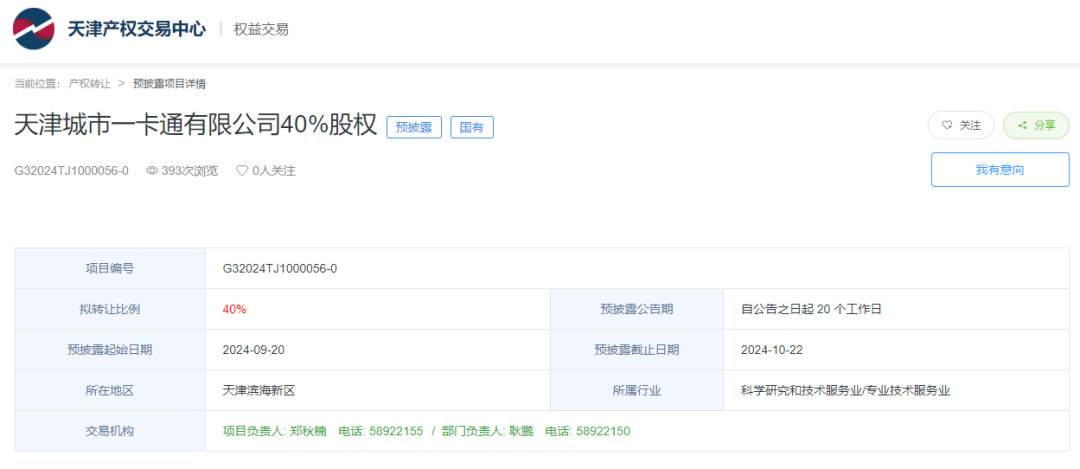
Task: Click the 预披露公告期 label cell
Action: coord(637,309)
